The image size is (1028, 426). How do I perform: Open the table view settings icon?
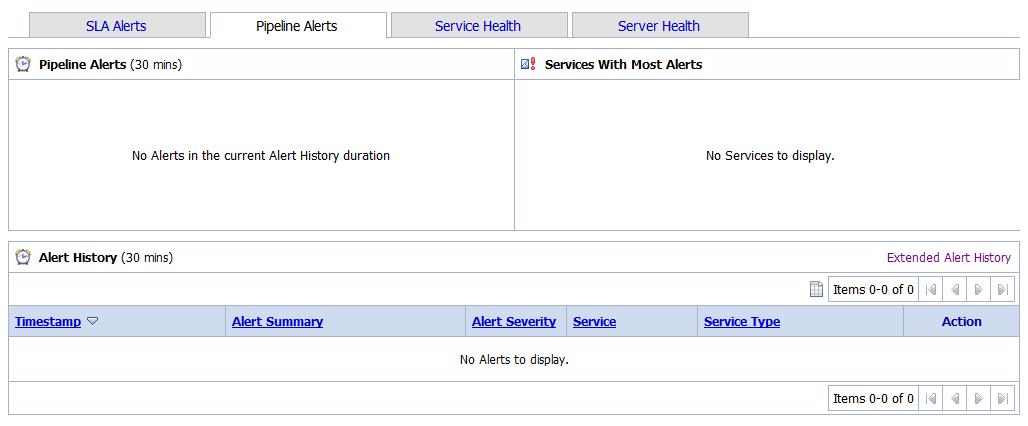pos(816,290)
